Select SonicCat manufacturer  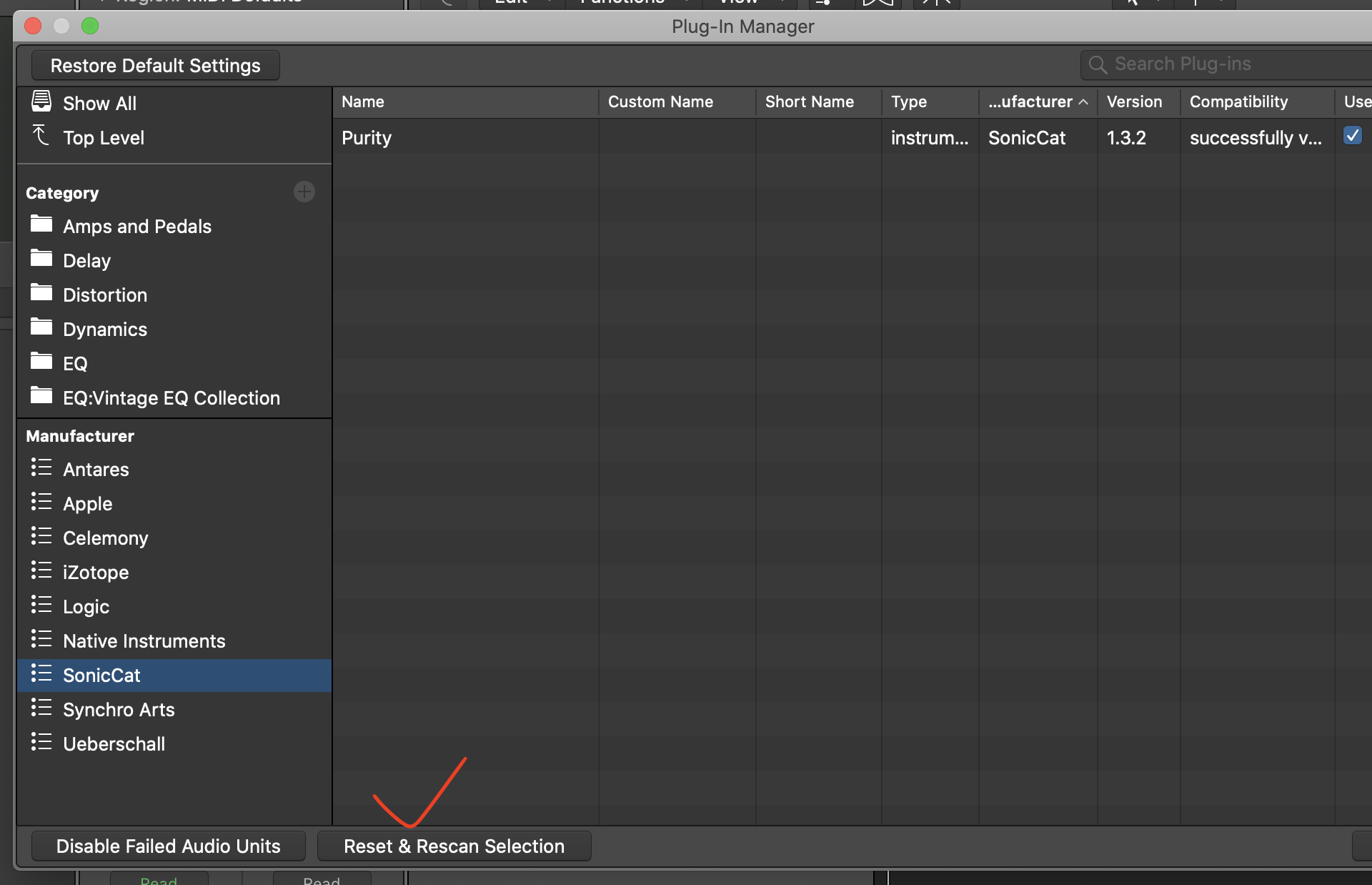point(174,676)
